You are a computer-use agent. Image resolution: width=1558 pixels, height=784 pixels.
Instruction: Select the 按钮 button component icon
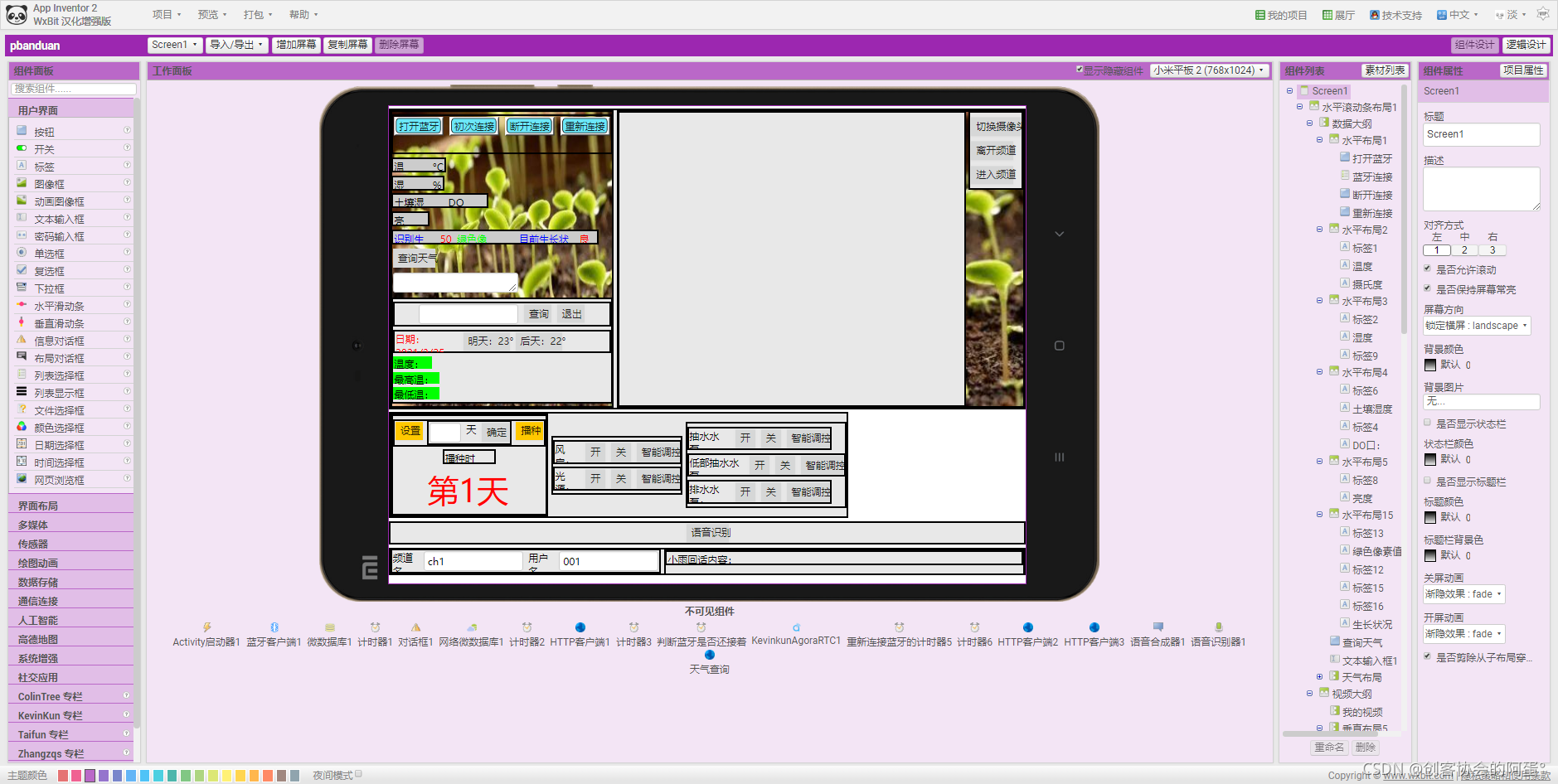[22, 131]
